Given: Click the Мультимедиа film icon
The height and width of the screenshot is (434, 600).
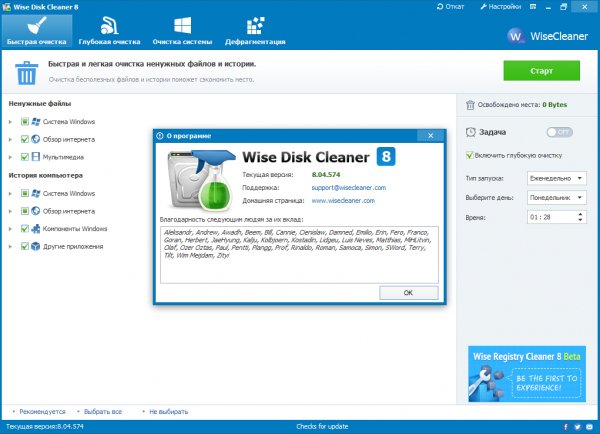Looking at the screenshot, I should tap(36, 157).
